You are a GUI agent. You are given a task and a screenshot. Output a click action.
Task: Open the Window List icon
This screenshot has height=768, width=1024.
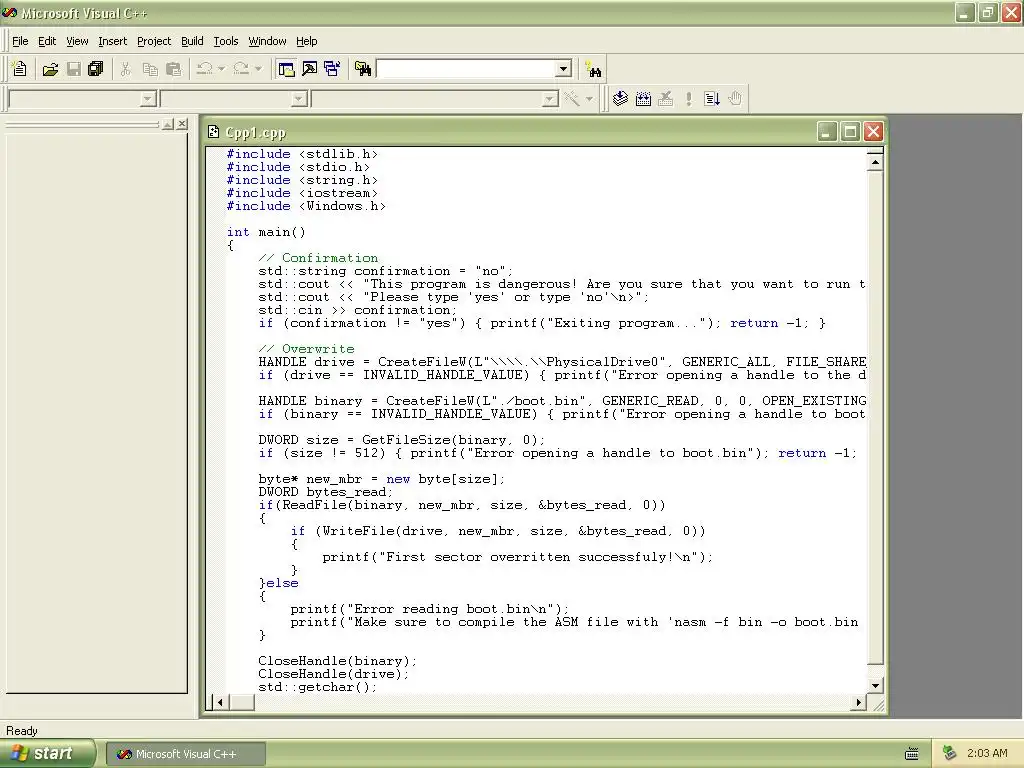pyautogui.click(x=332, y=69)
